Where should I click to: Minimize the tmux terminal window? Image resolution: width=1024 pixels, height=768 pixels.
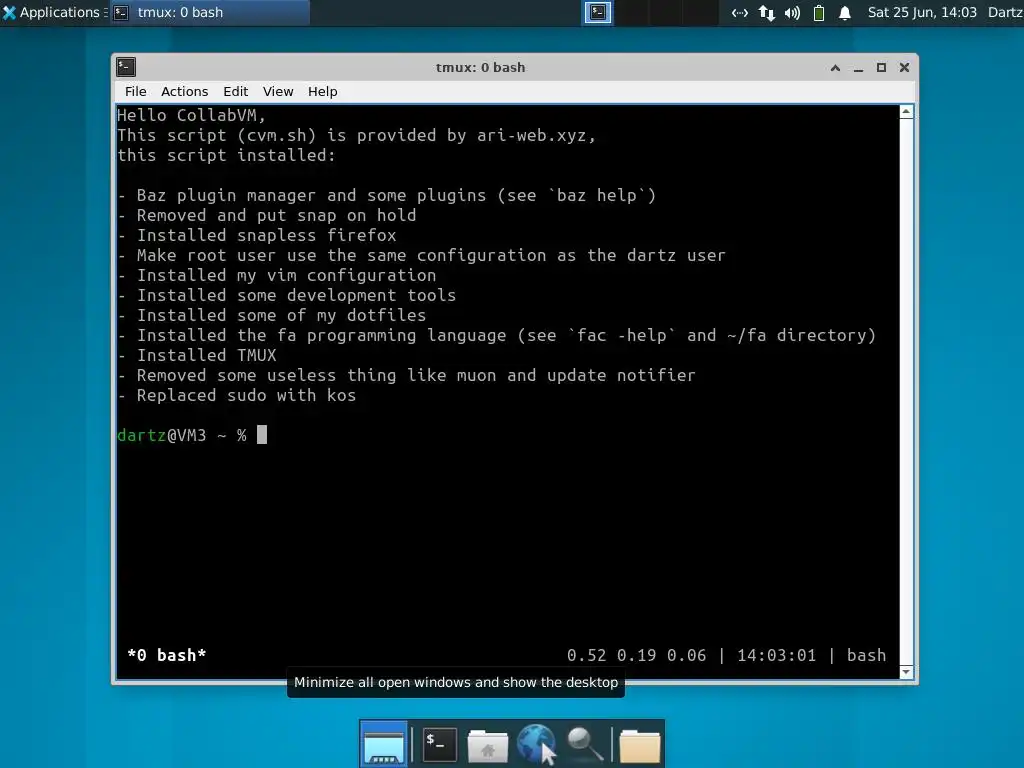859,68
